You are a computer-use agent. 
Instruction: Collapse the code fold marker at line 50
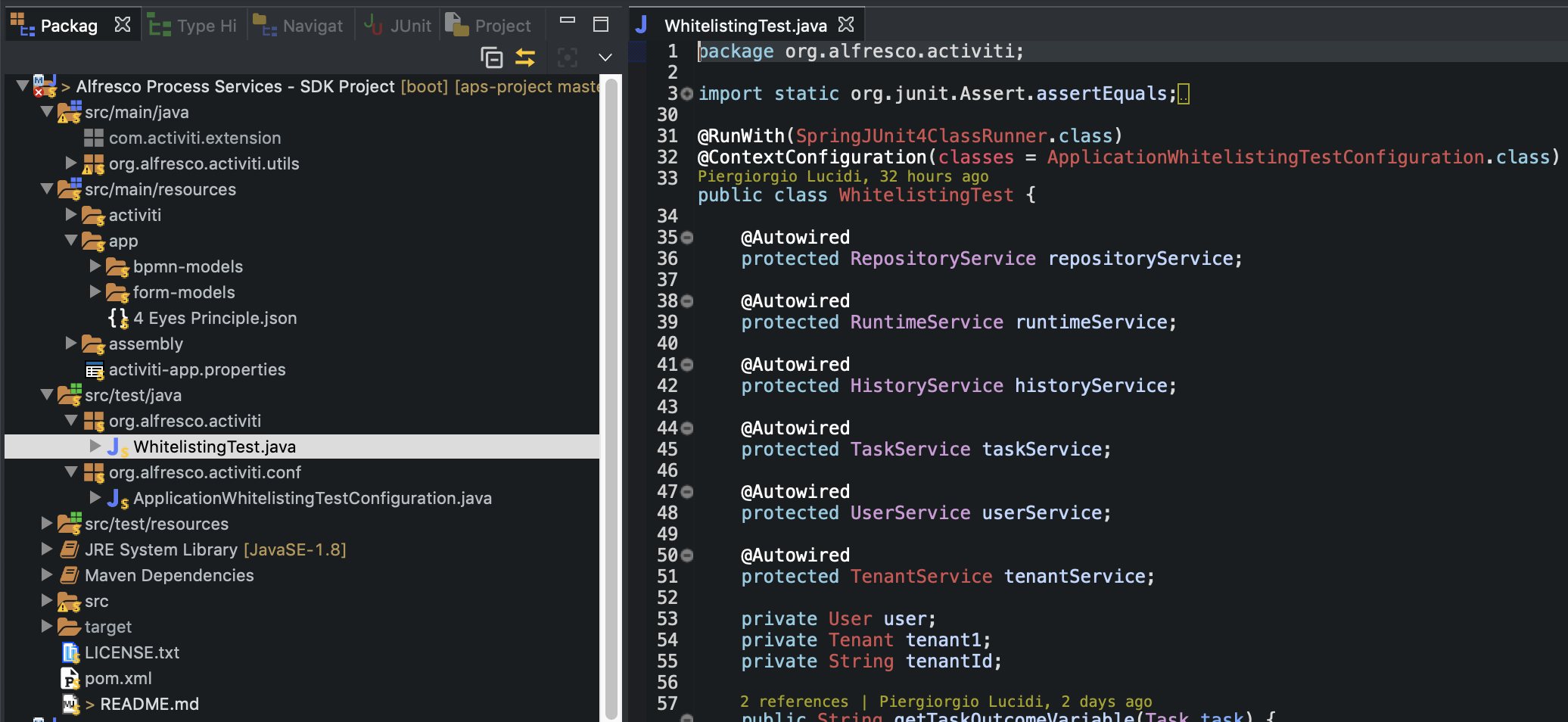[687, 556]
